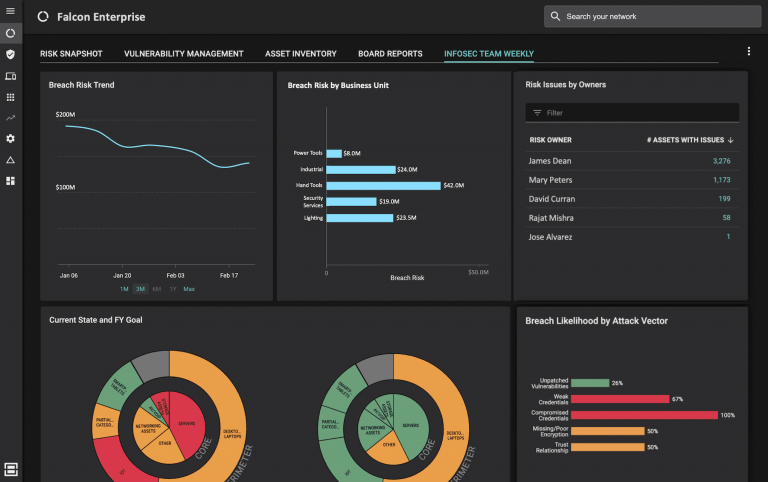Image resolution: width=768 pixels, height=482 pixels.
Task: Click the triangle alert icon in sidebar
Action: [x=10, y=160]
